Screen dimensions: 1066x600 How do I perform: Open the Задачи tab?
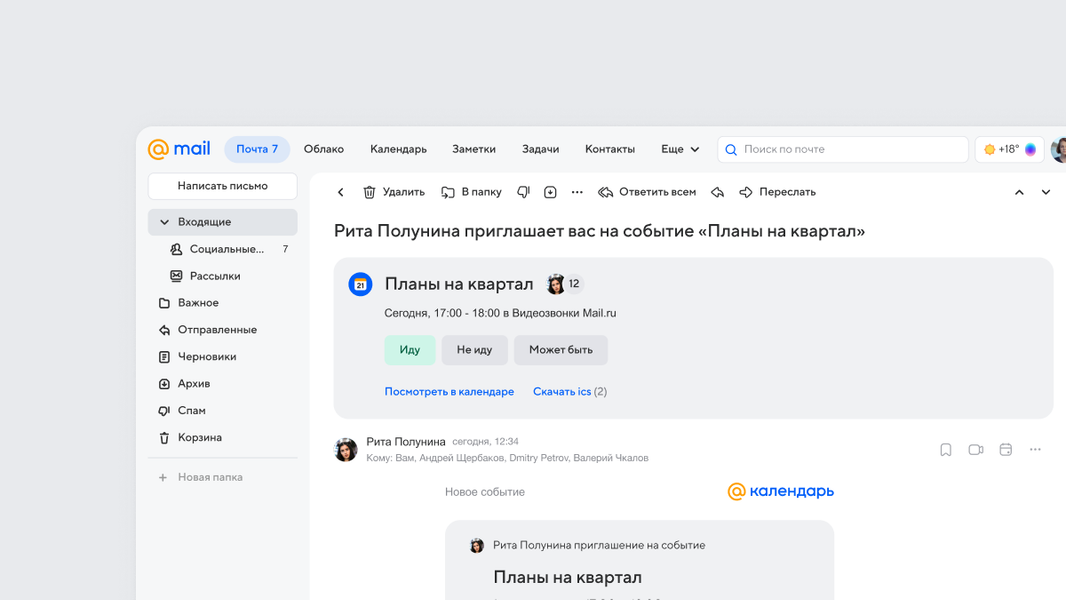[x=540, y=149]
